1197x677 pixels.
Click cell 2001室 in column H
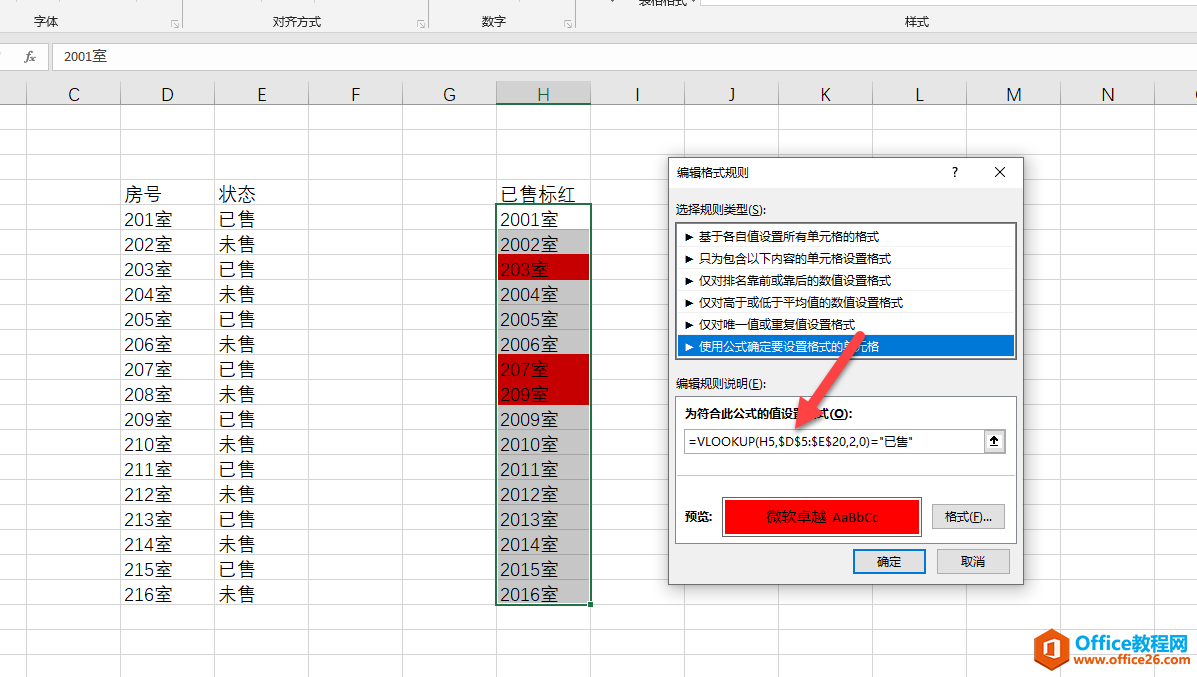tap(543, 219)
